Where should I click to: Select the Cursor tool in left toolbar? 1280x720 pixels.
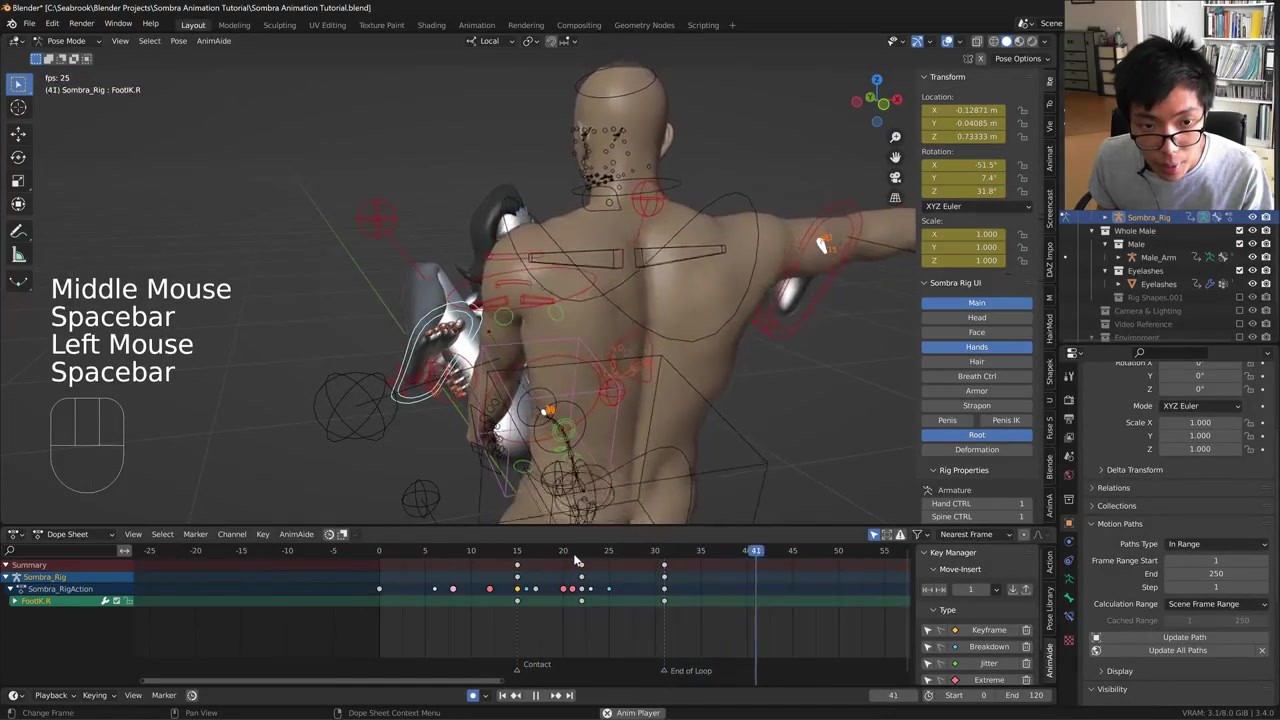tap(18, 108)
